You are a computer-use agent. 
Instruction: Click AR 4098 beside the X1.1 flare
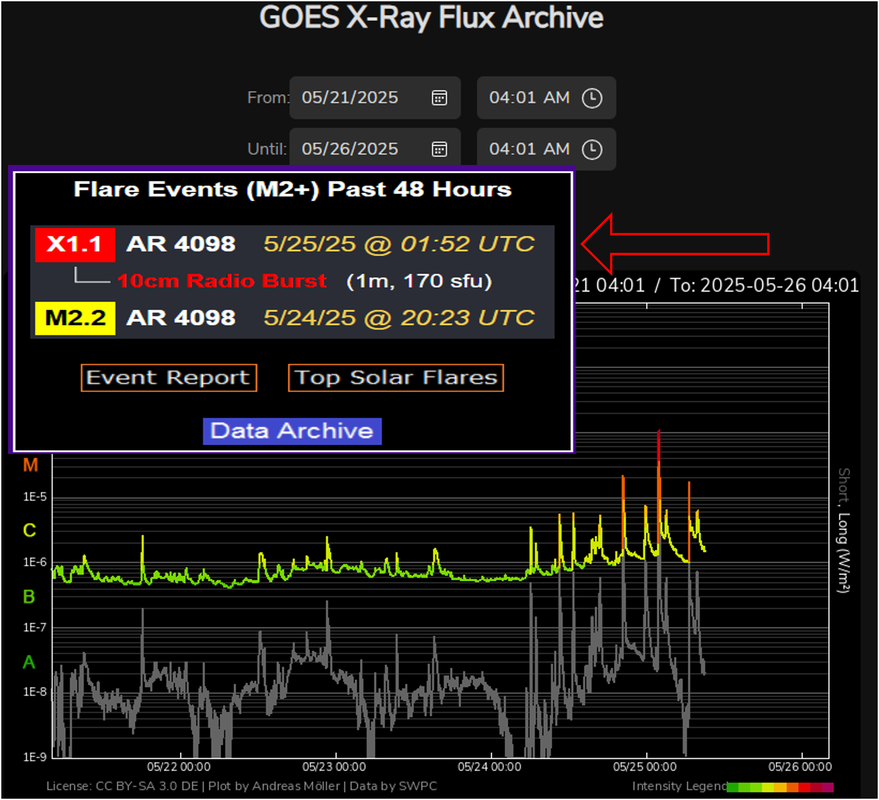point(181,244)
